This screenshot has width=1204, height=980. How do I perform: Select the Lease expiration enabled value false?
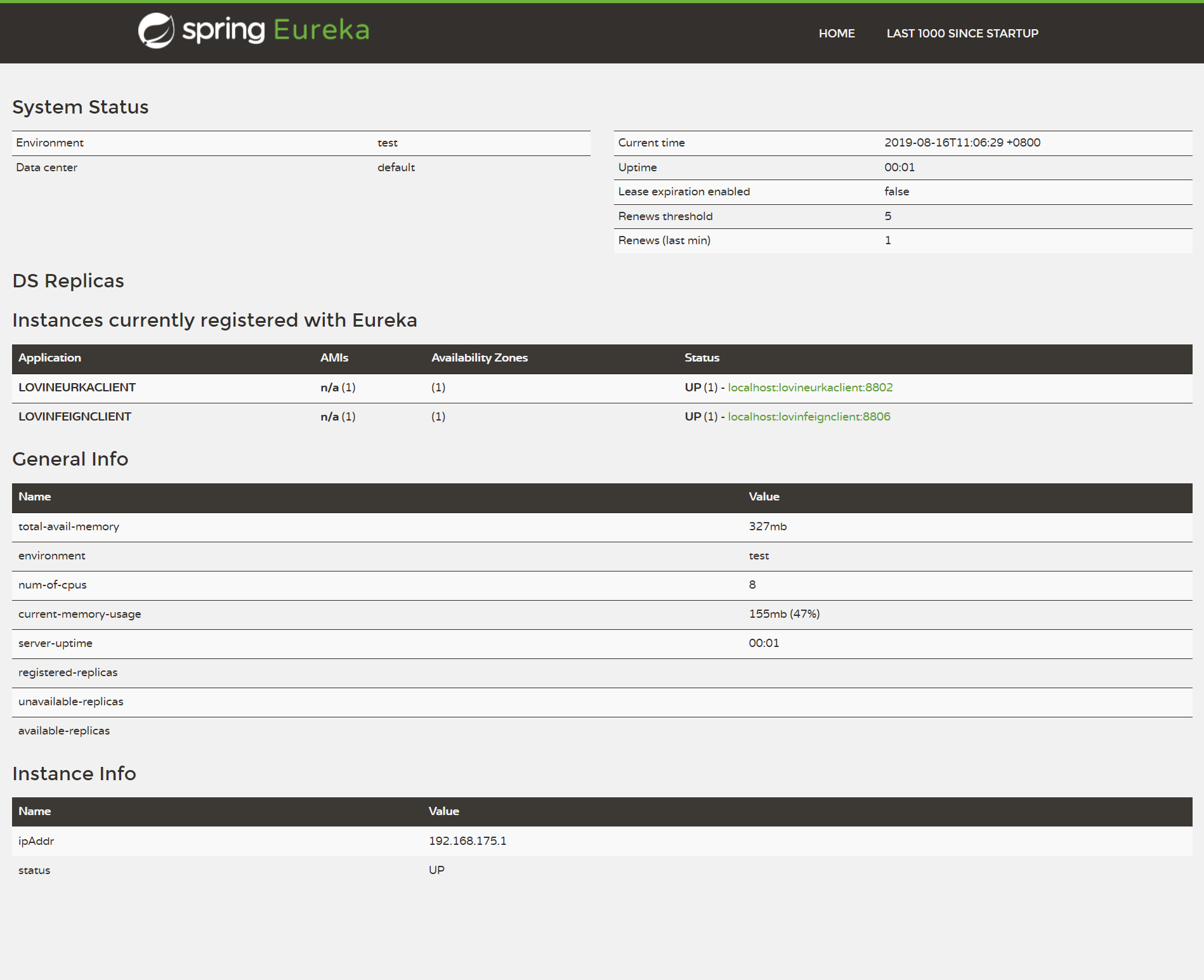pyautogui.click(x=896, y=192)
